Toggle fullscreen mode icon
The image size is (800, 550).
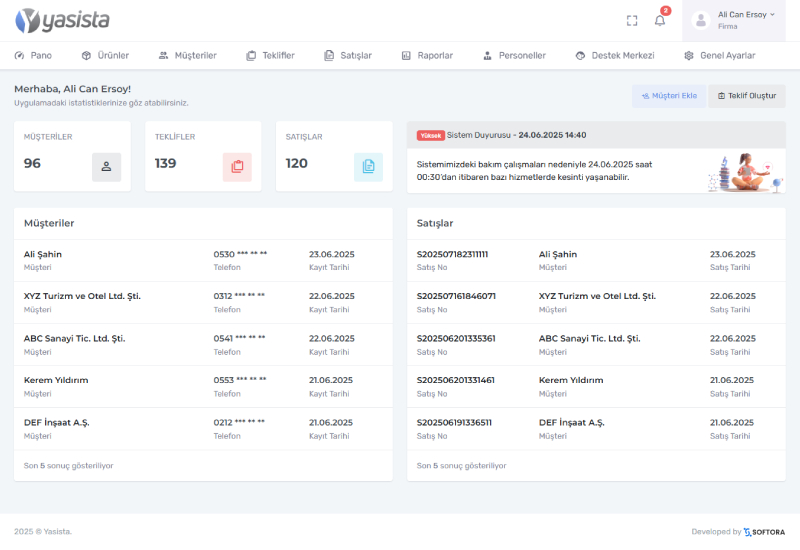632,20
